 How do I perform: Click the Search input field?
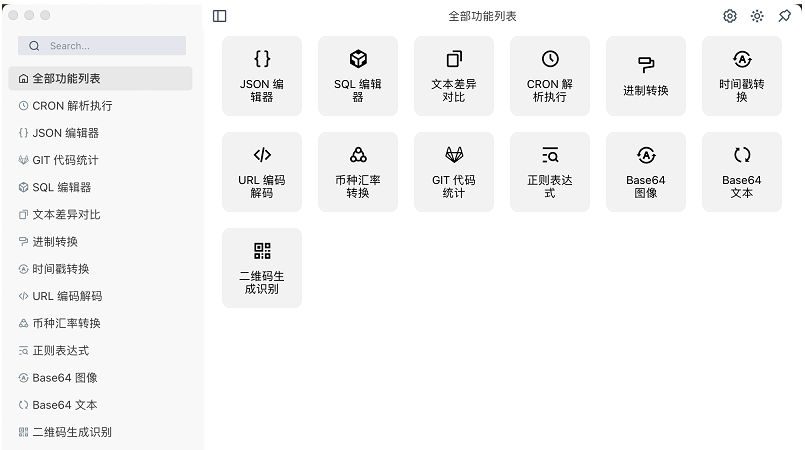point(110,46)
